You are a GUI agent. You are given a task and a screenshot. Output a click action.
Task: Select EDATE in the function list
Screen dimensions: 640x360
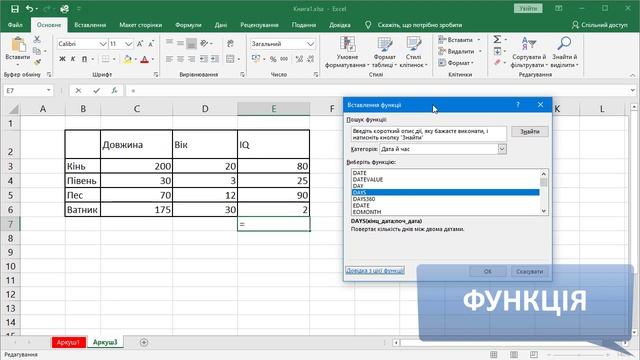[361, 205]
